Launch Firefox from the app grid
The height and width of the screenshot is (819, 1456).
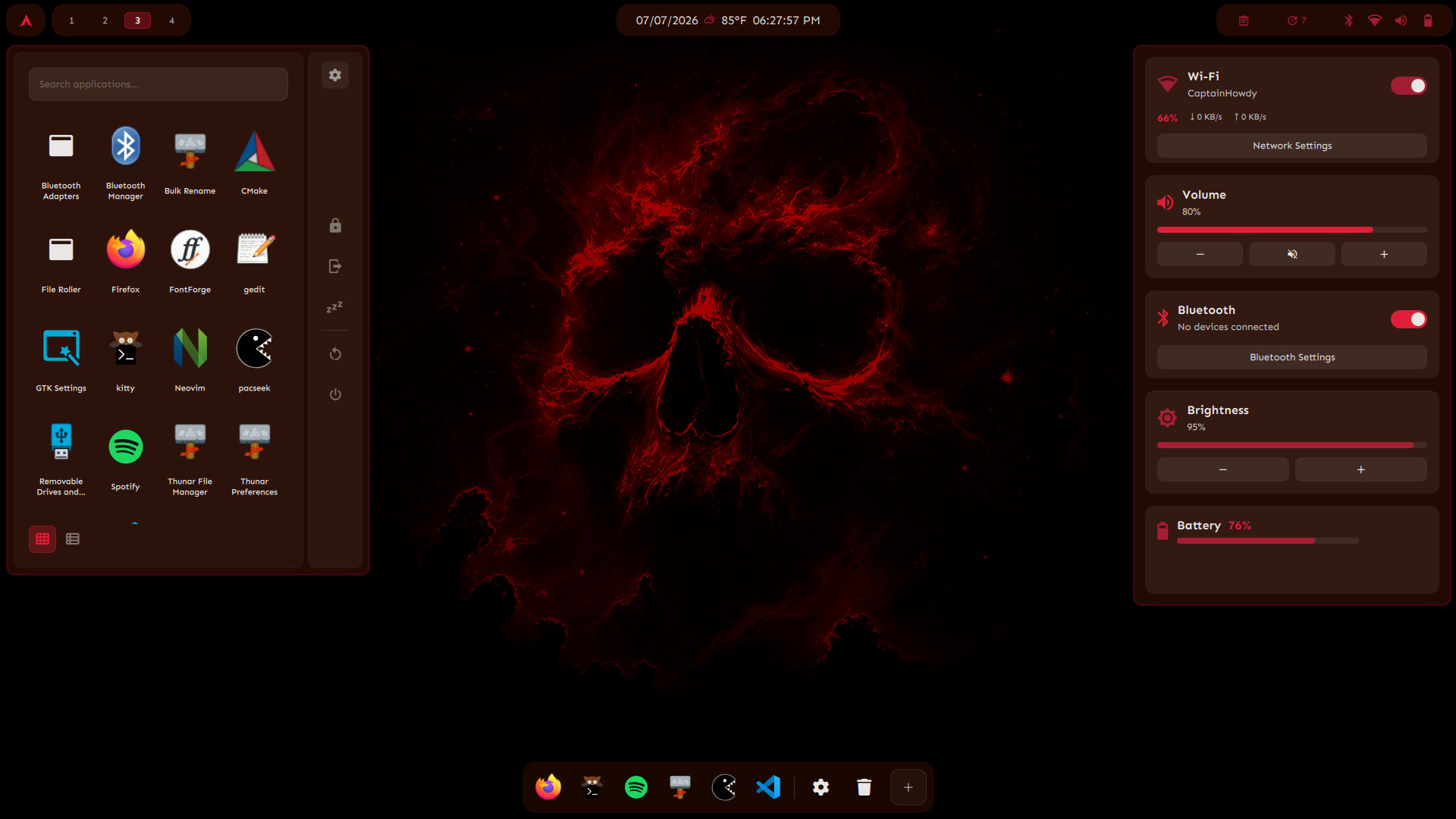(x=125, y=262)
